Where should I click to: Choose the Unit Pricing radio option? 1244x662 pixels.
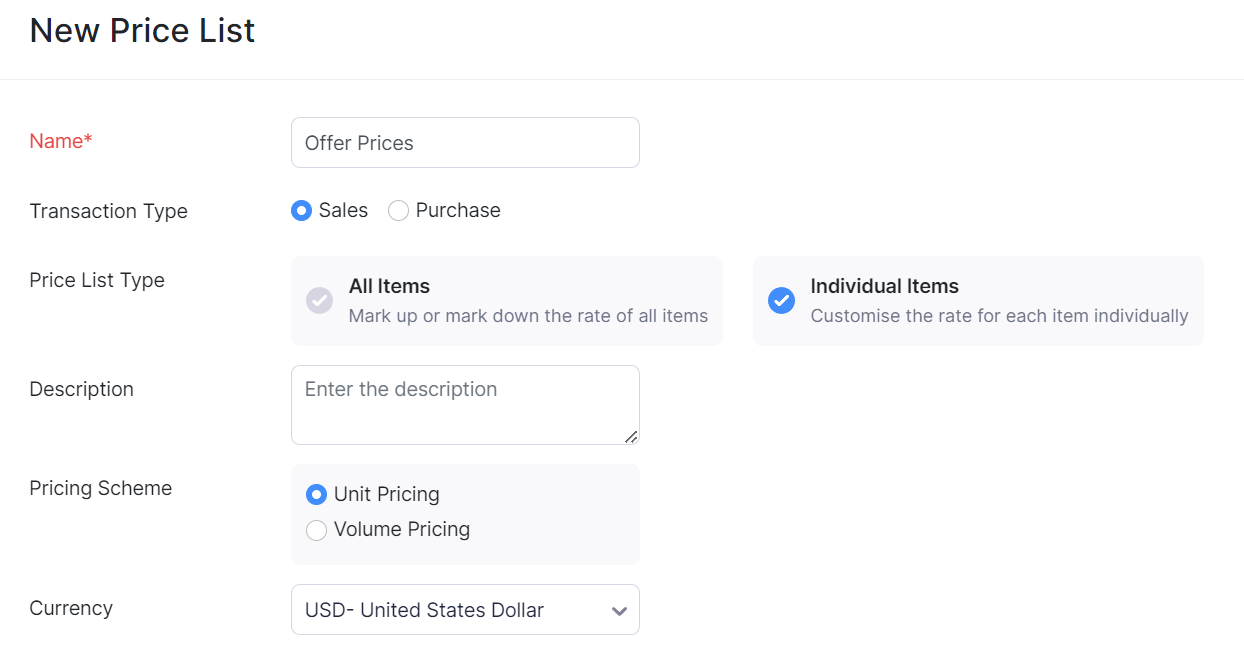pyautogui.click(x=316, y=495)
